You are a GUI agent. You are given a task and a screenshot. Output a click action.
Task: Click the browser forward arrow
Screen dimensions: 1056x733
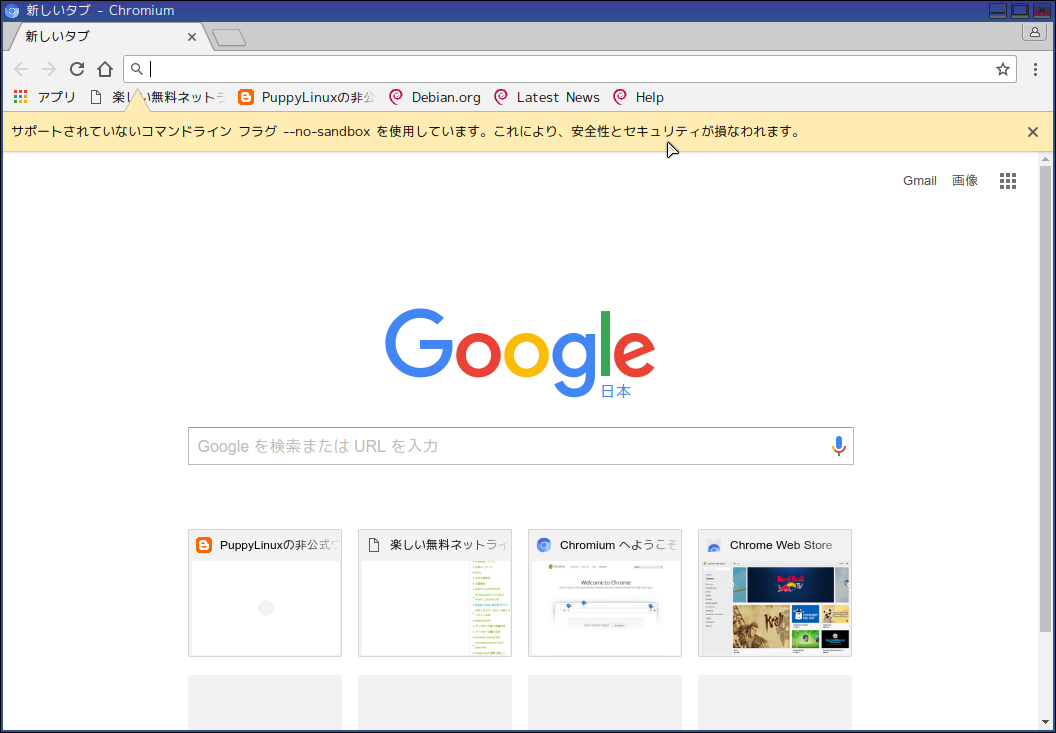[x=48, y=69]
